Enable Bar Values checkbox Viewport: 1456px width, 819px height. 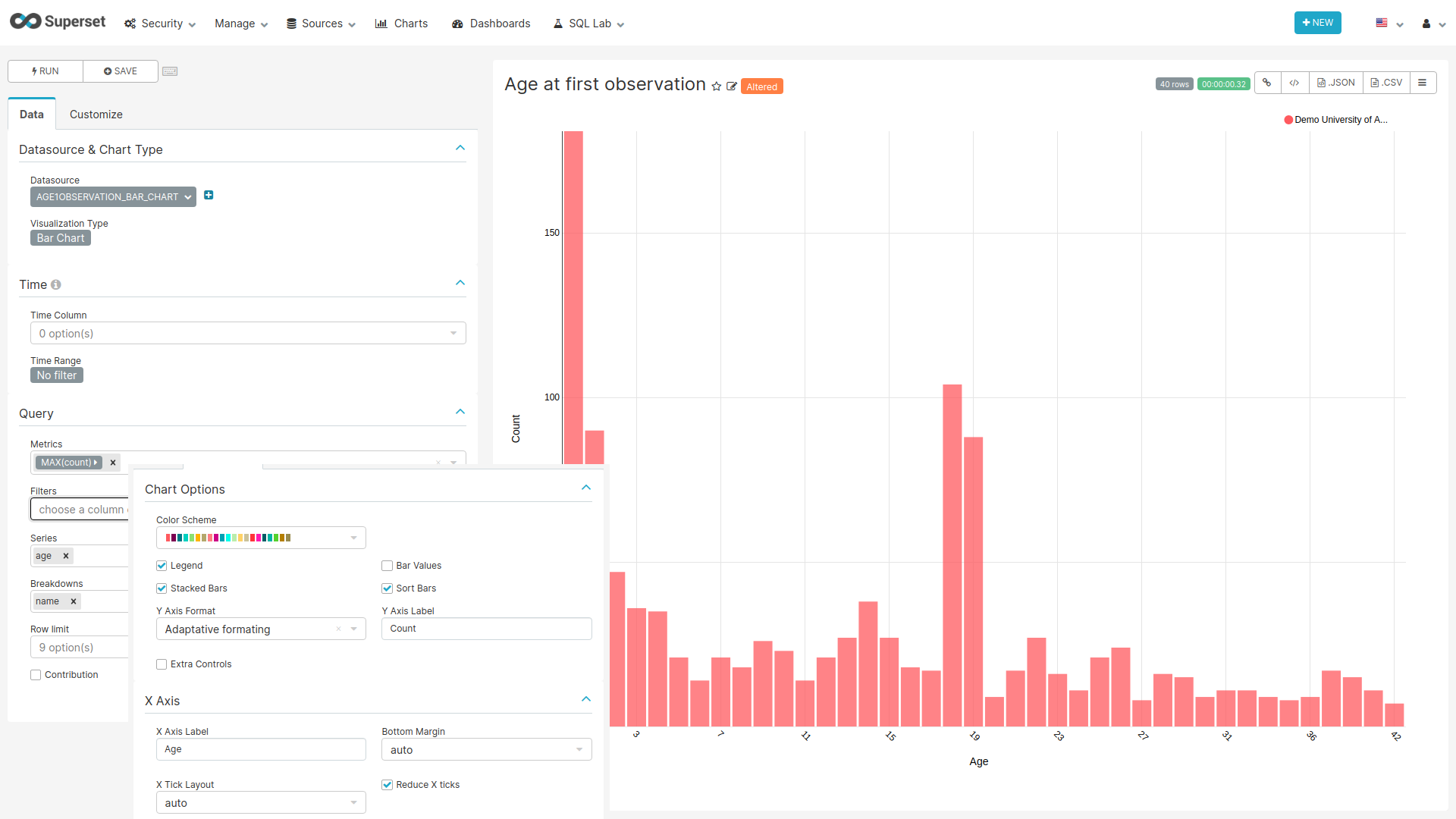(387, 566)
